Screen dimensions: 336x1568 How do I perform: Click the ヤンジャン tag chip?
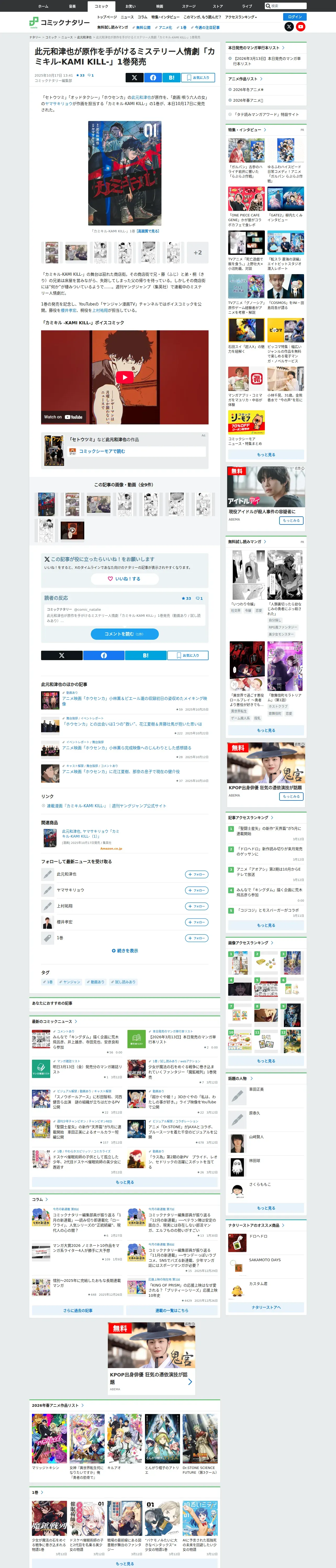tap(70, 982)
